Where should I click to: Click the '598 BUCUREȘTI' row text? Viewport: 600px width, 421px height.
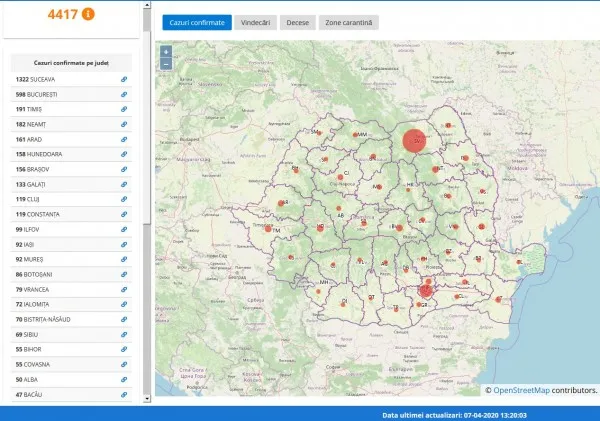pyautogui.click(x=36, y=95)
